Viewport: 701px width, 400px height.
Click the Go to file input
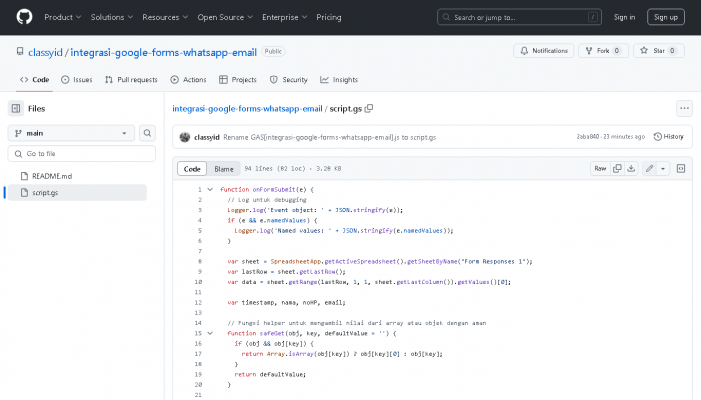(82, 153)
